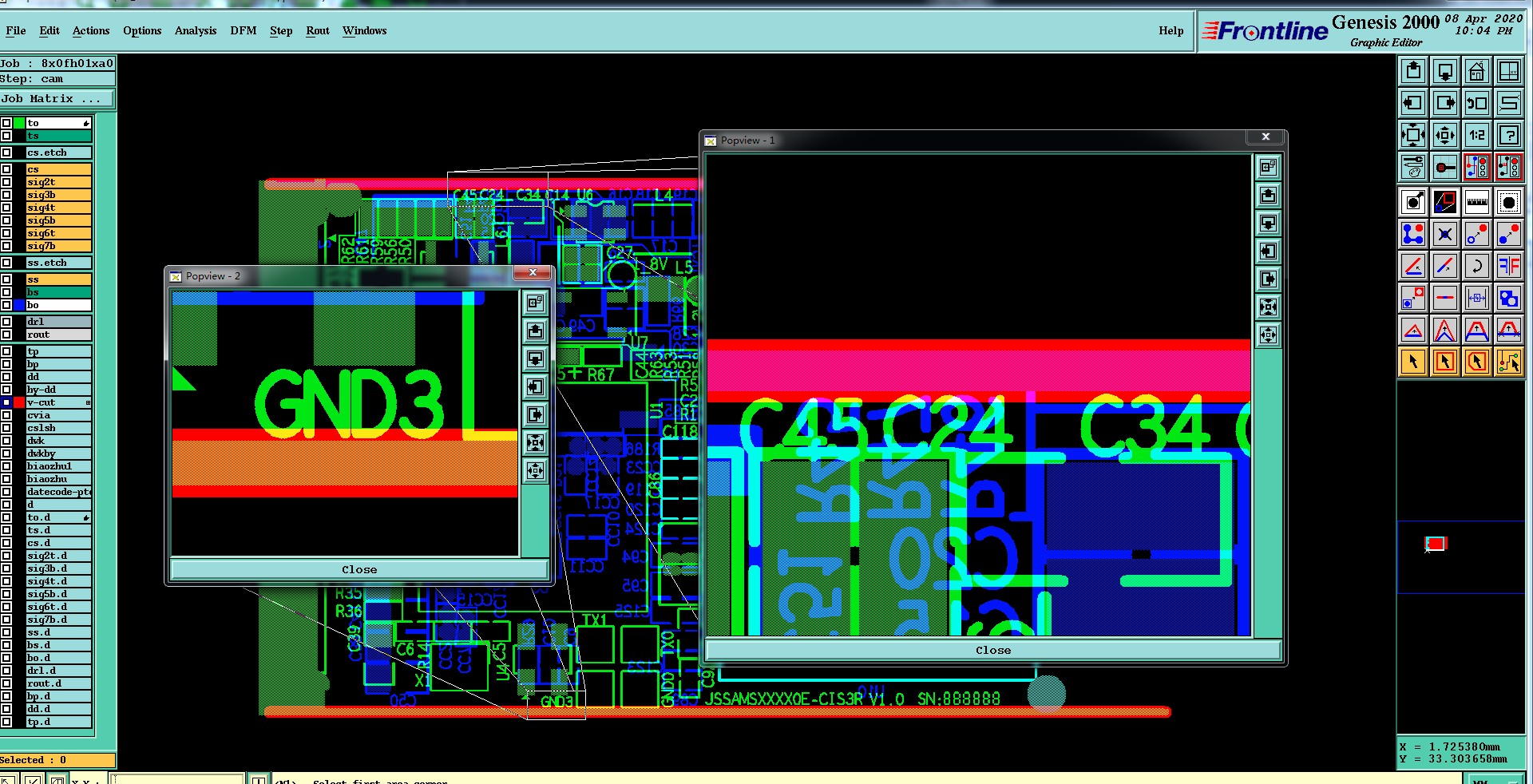Toggle the checkbox for layer biaozhu
1533x784 pixels.
(6, 479)
